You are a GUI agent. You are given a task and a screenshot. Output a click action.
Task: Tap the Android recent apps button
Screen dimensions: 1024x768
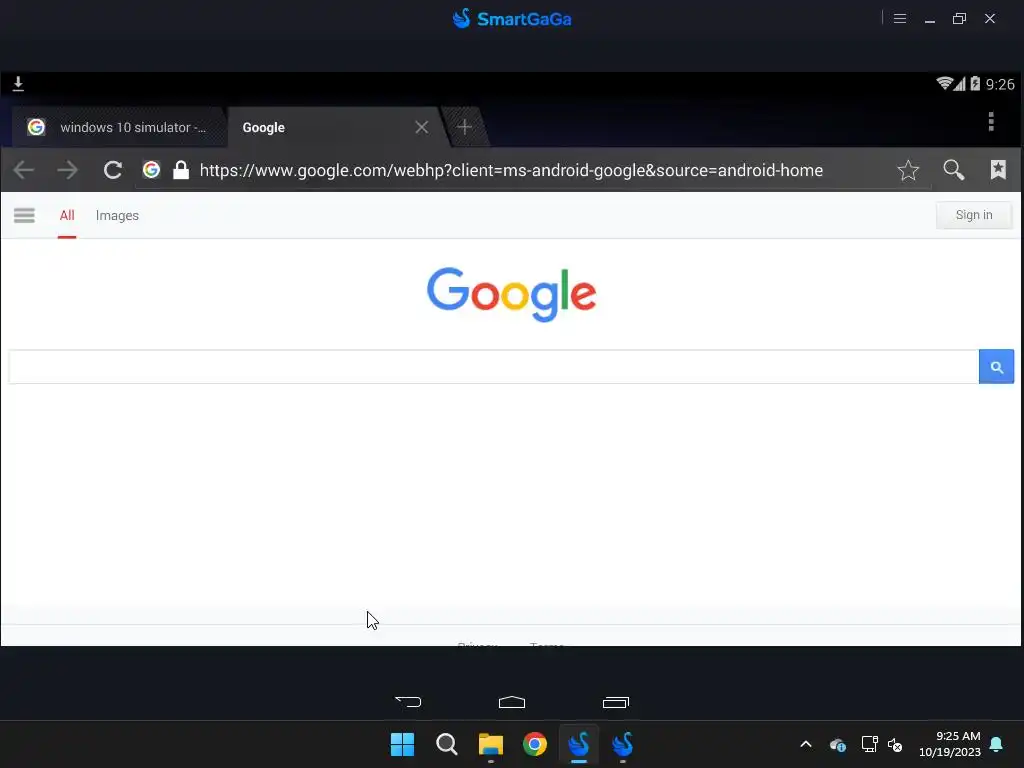(x=615, y=702)
